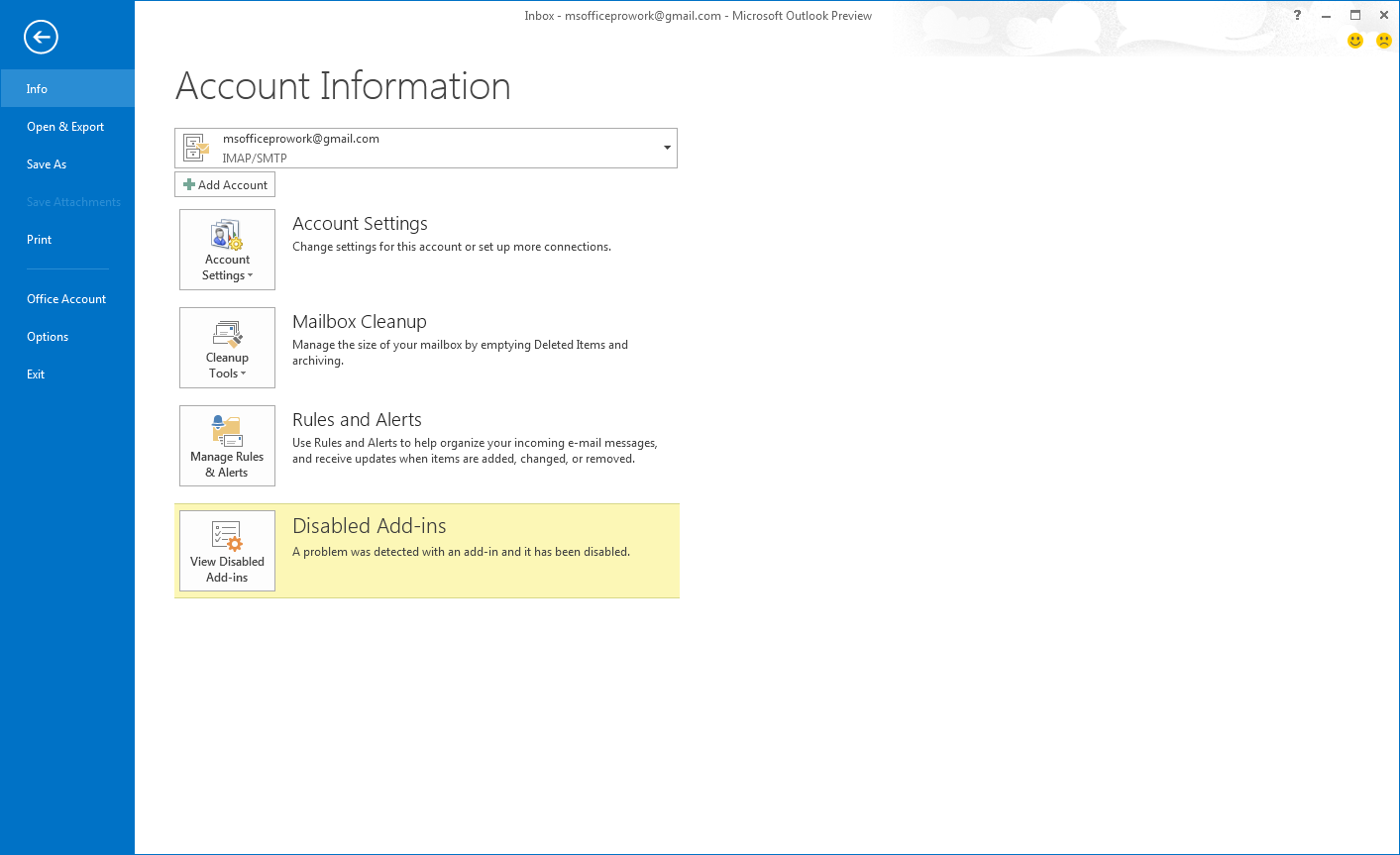Viewport: 1400px width, 855px height.
Task: Send a smile with happy face icon
Action: click(1355, 41)
